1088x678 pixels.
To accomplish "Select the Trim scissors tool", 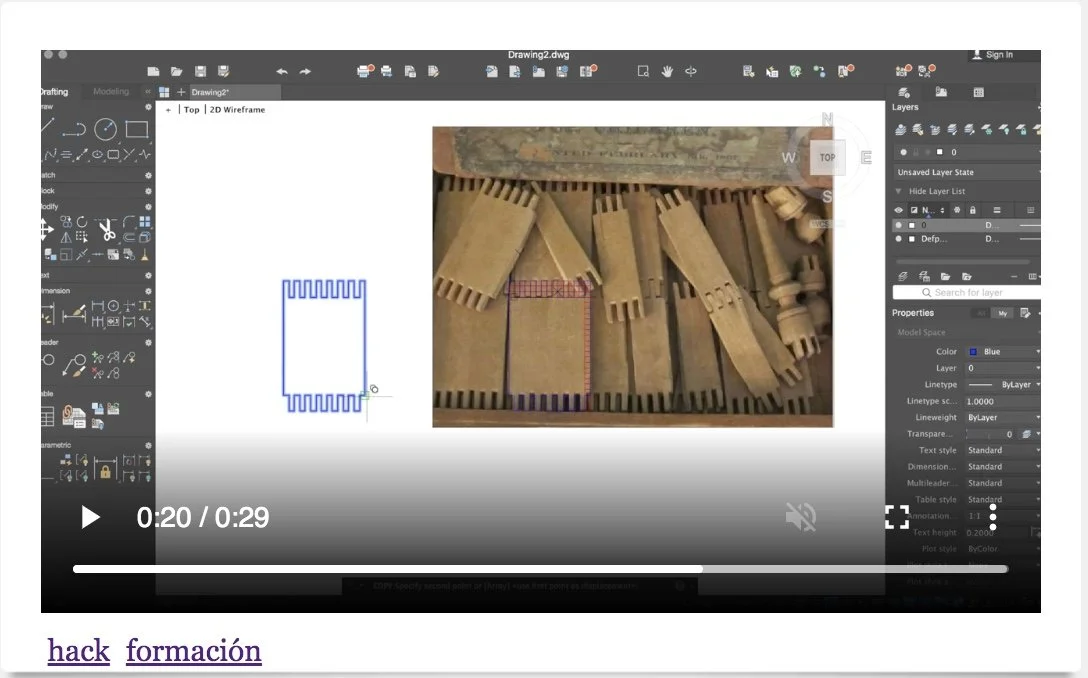I will coord(107,228).
